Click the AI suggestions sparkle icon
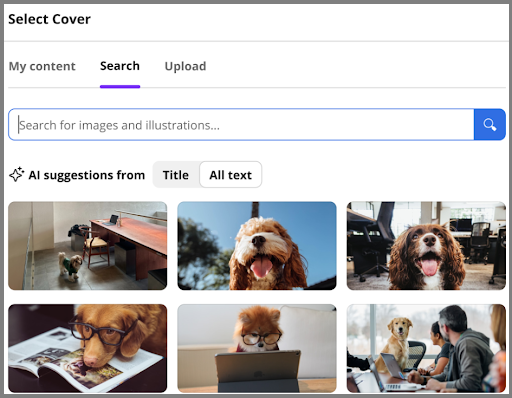 [x=17, y=174]
